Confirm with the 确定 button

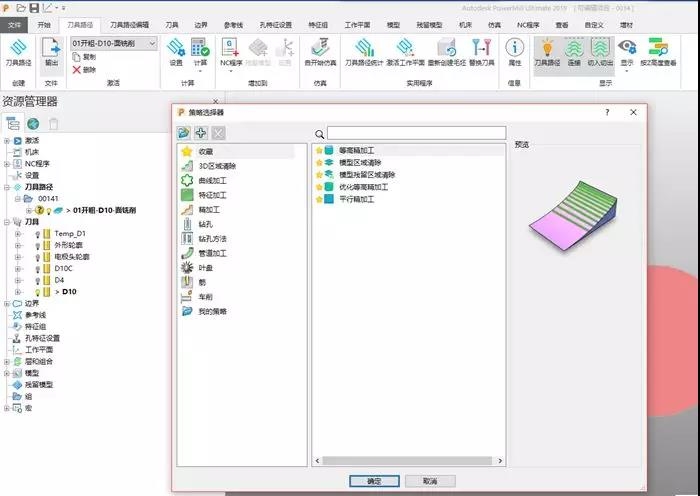point(374,481)
